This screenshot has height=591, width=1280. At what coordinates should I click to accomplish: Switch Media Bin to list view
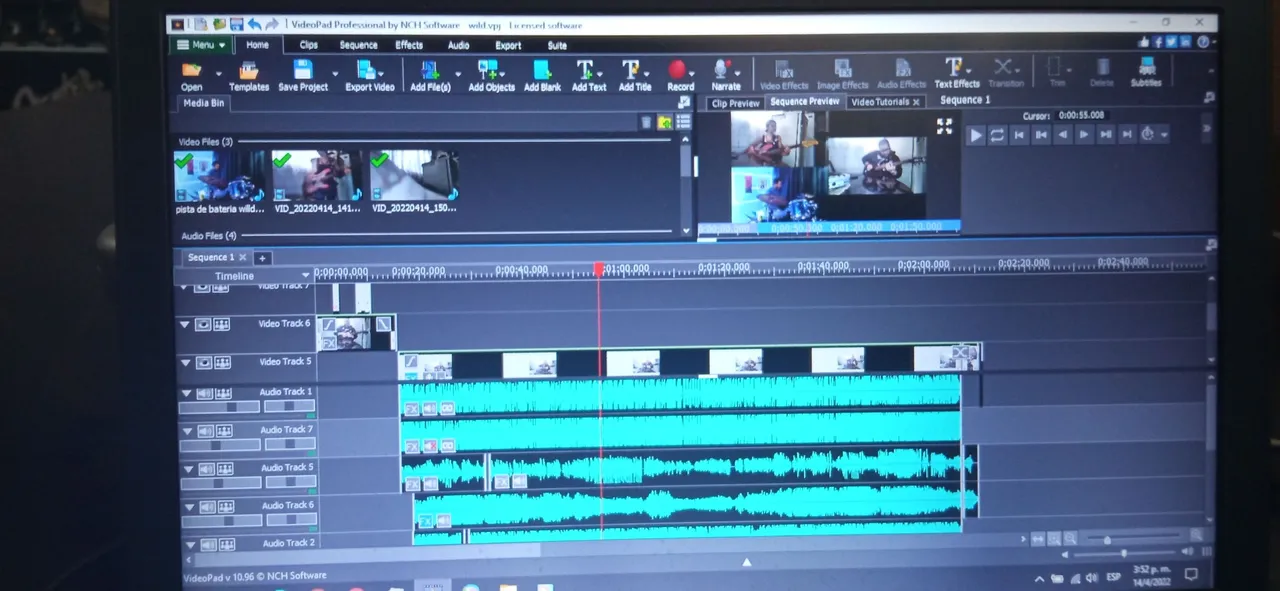pos(683,122)
